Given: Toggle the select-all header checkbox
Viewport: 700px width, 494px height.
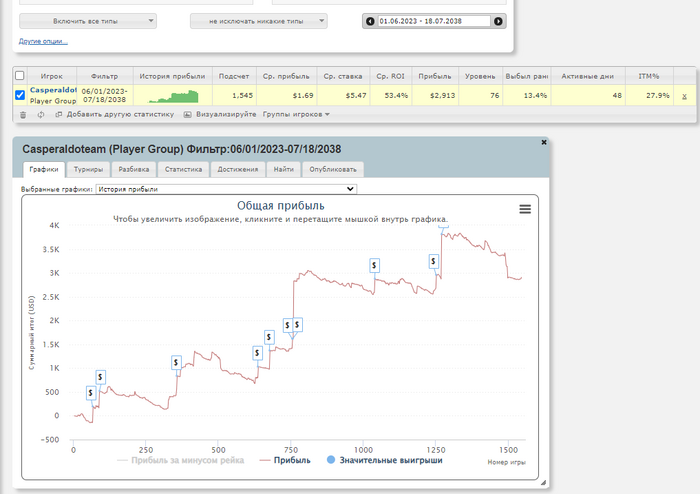Looking at the screenshot, I should point(20,75).
